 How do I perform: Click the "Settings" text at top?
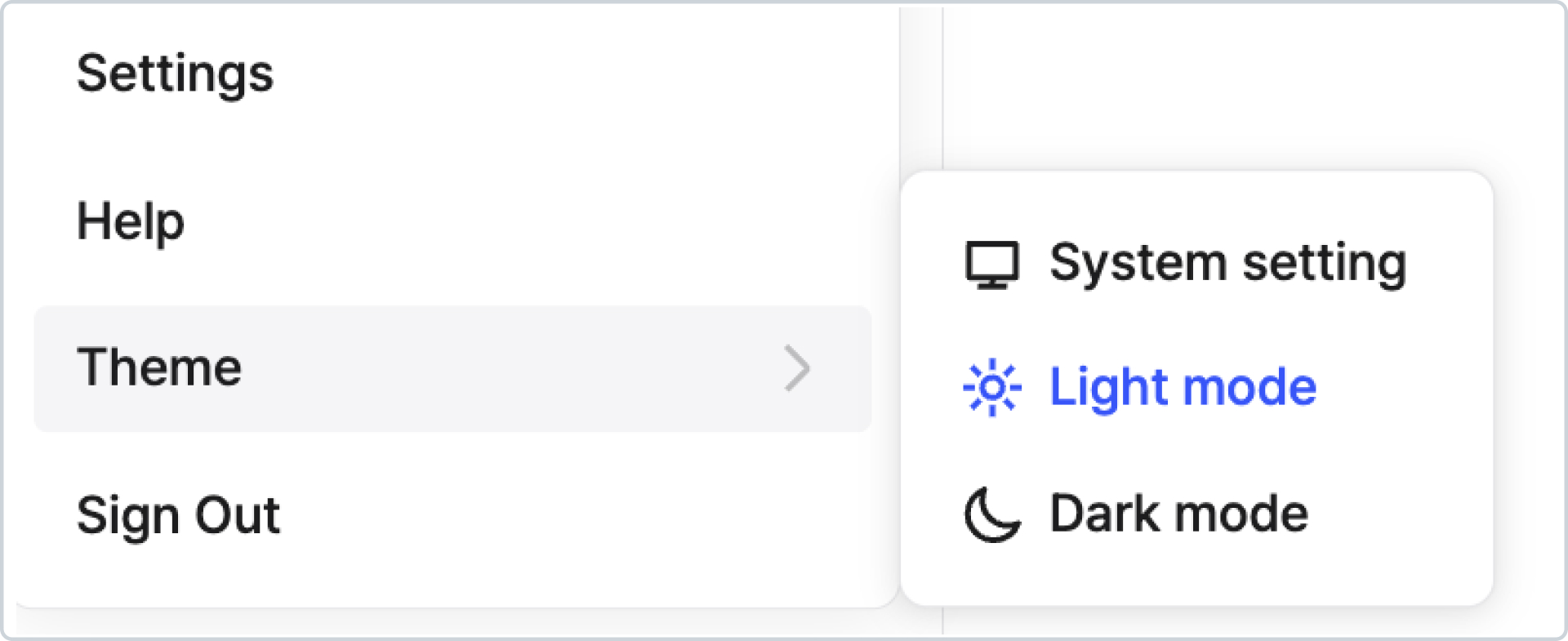coord(175,74)
